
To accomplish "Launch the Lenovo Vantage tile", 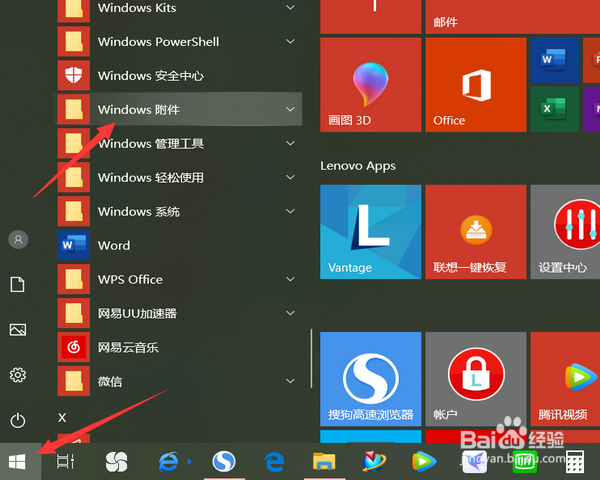I will coord(370,232).
